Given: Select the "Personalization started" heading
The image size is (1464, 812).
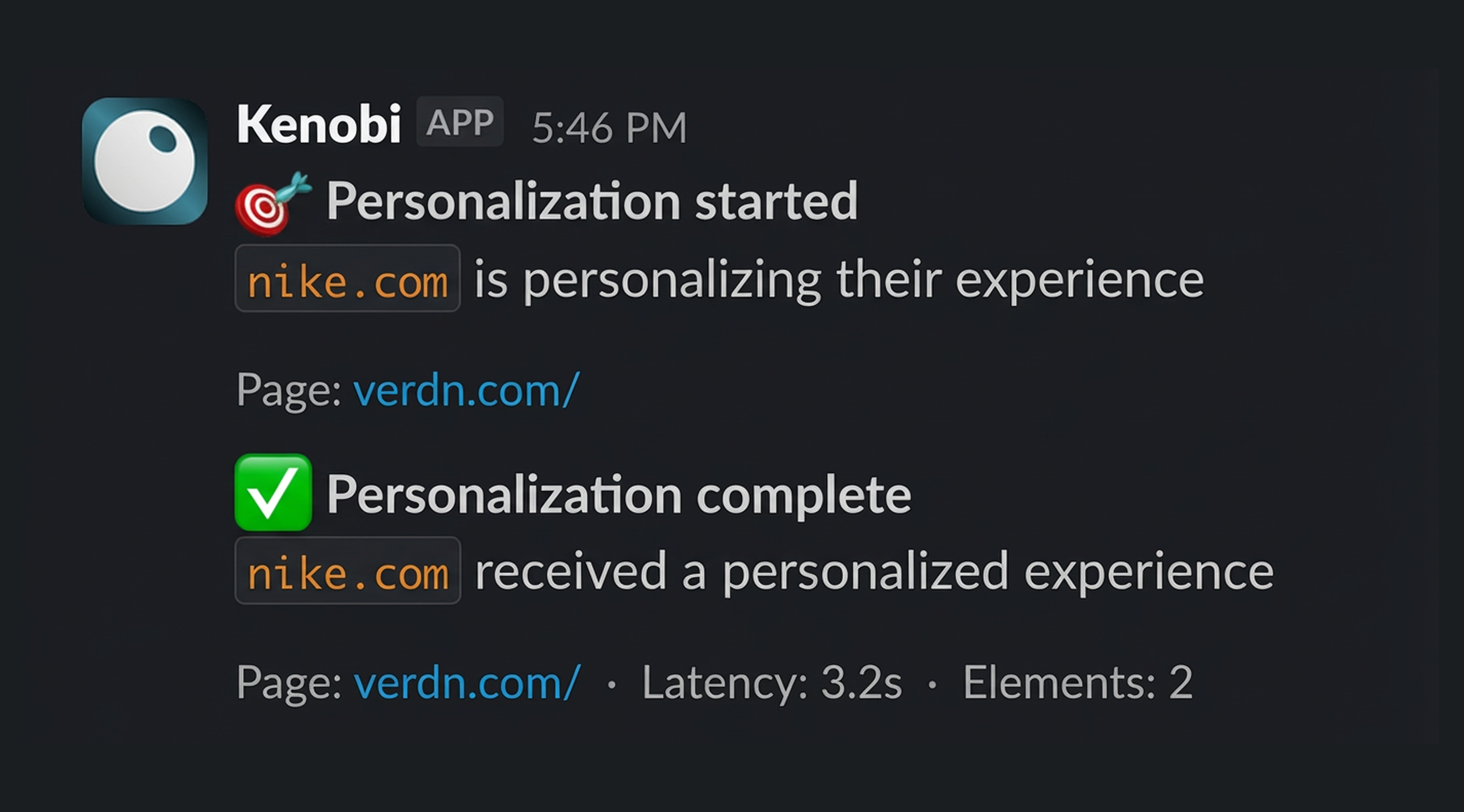Looking at the screenshot, I should (592, 201).
